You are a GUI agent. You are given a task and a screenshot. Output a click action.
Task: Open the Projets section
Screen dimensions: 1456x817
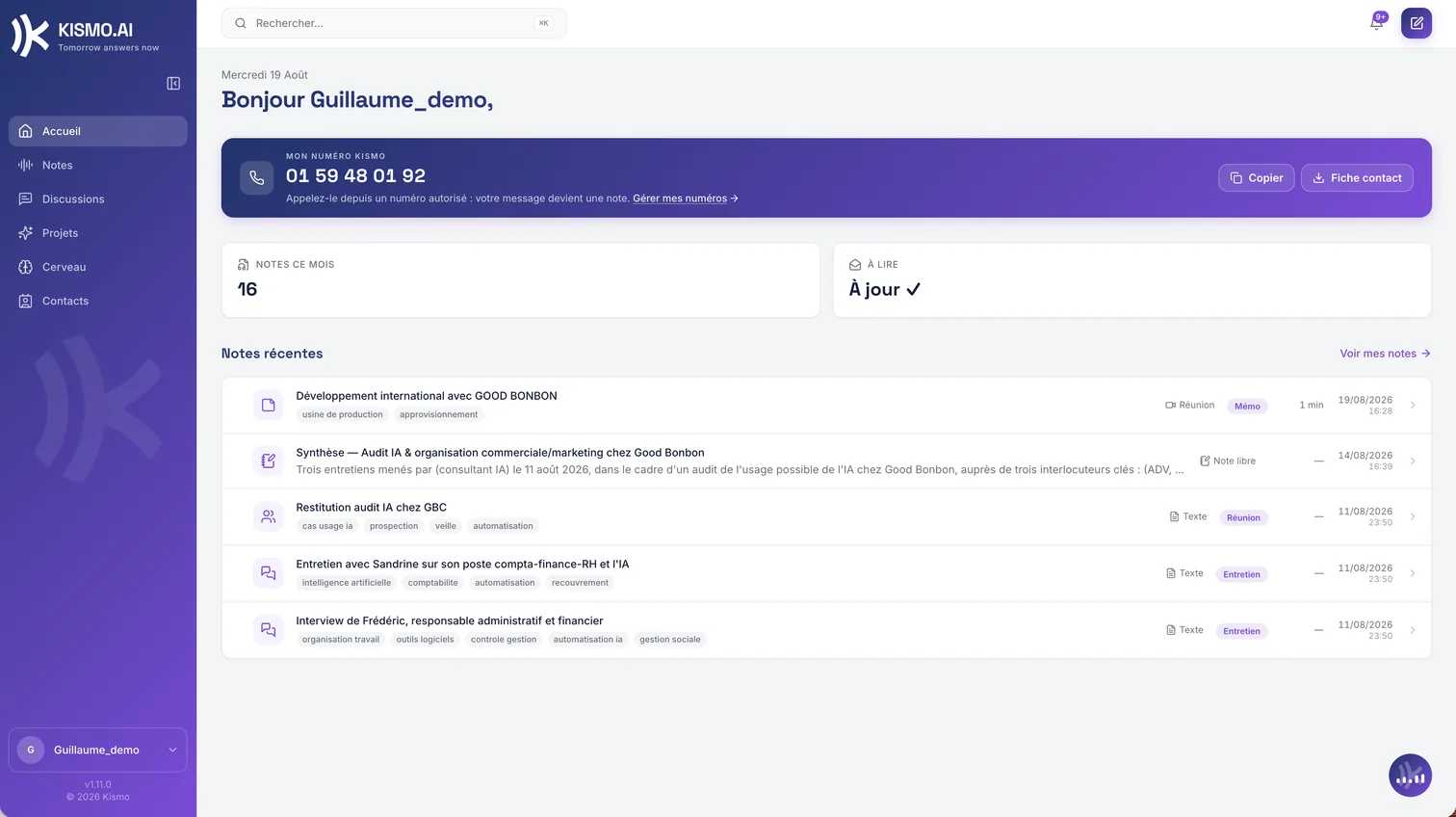(98, 233)
